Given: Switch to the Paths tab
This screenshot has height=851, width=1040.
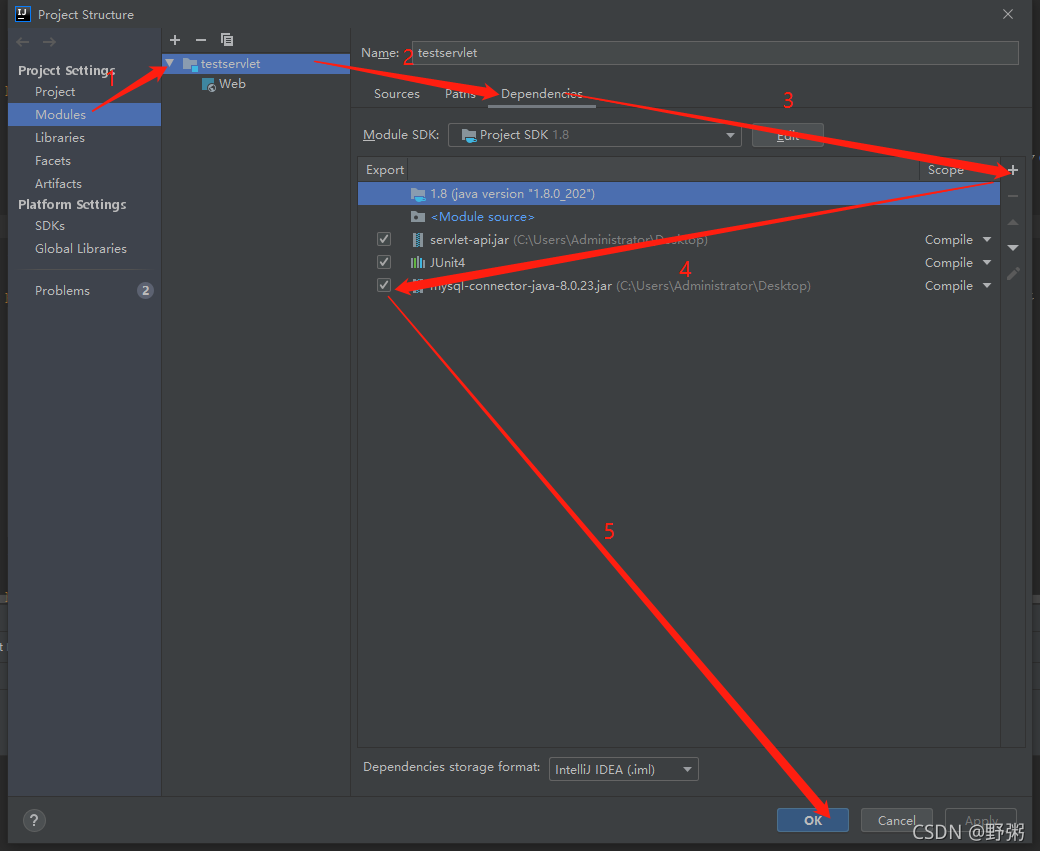Looking at the screenshot, I should point(460,94).
